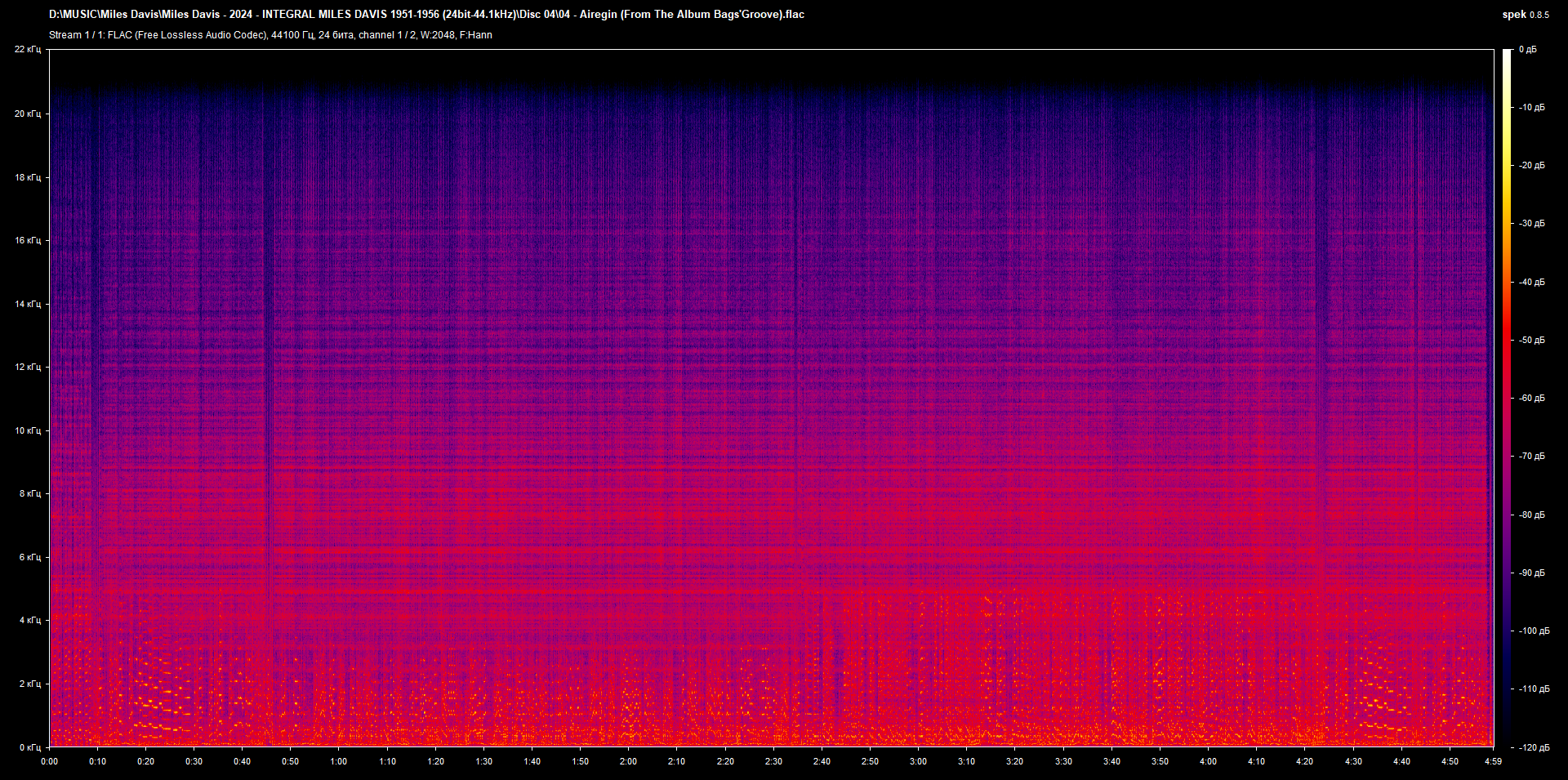Click the 4:00 time axis label
Image resolution: width=1568 pixels, height=780 pixels.
[1208, 761]
